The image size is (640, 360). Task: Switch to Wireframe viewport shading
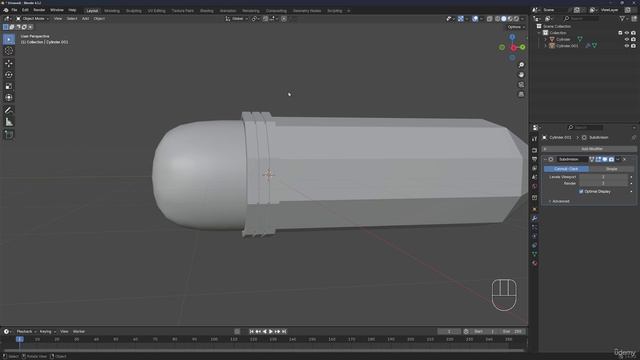tap(498, 19)
